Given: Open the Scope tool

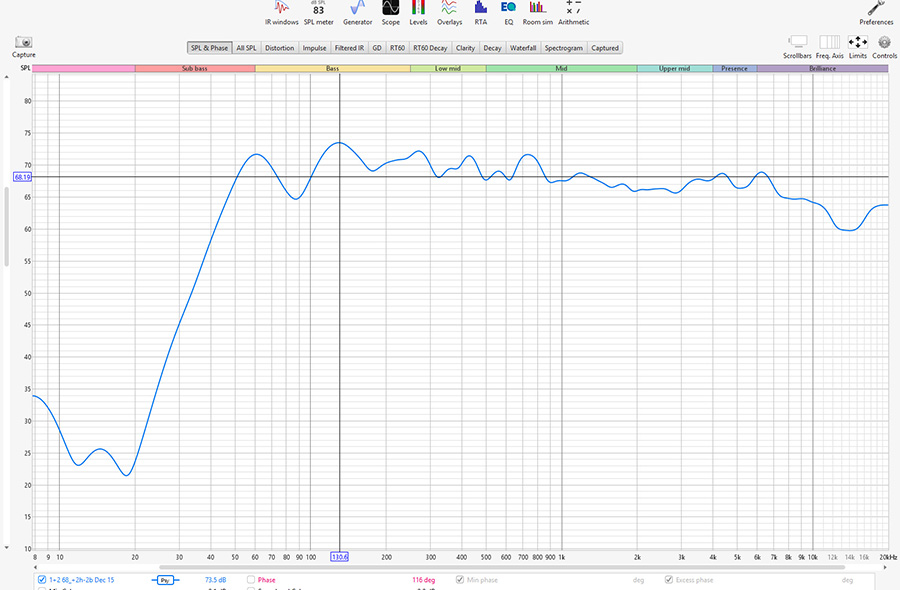Looking at the screenshot, I should point(390,11).
